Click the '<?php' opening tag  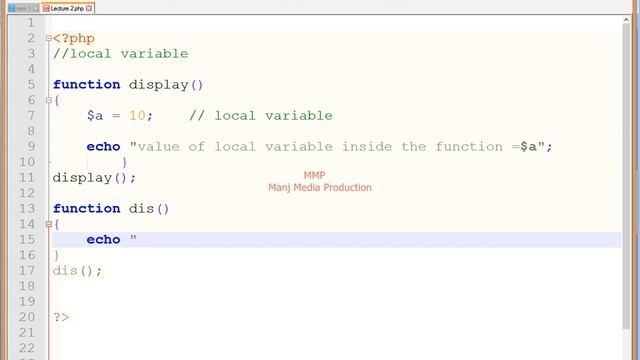(x=74, y=38)
